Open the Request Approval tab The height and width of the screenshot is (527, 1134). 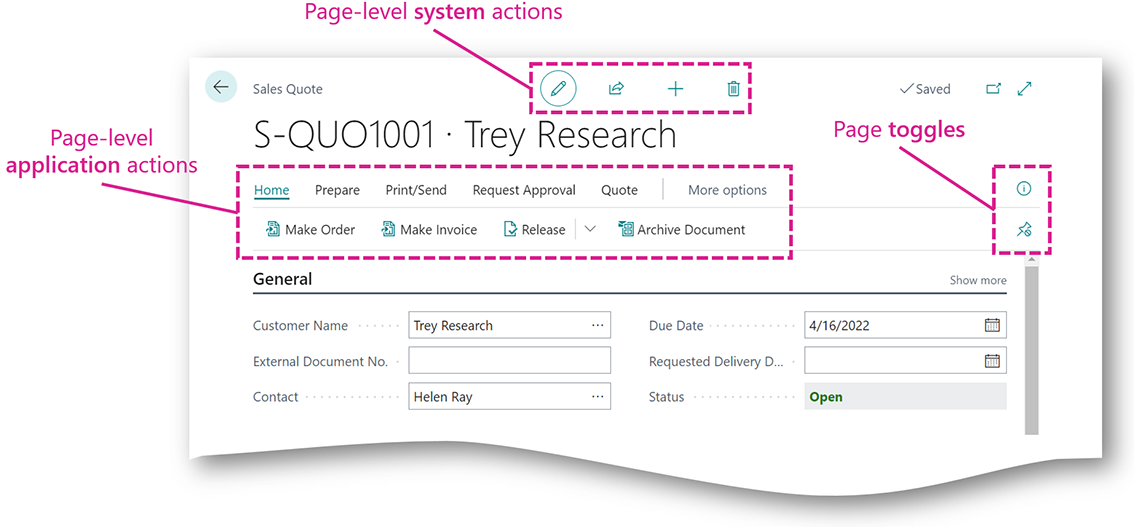click(x=524, y=190)
